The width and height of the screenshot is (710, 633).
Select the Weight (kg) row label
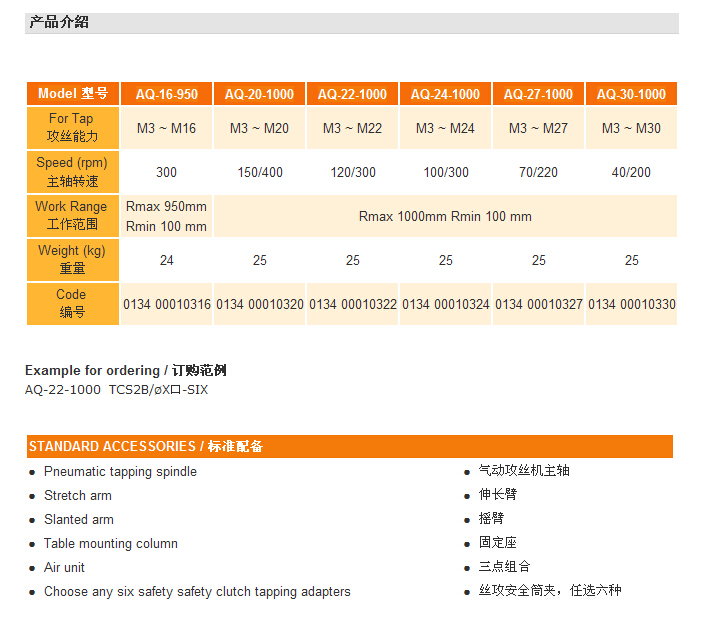pos(72,260)
